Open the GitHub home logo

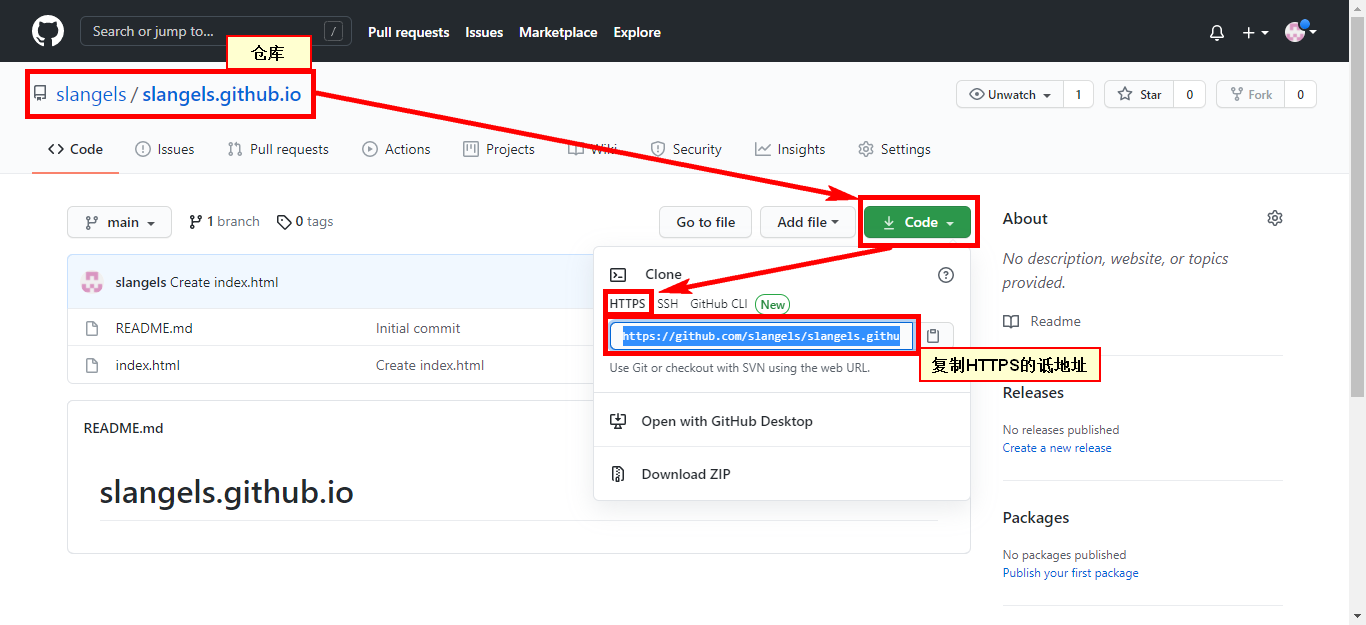(48, 31)
